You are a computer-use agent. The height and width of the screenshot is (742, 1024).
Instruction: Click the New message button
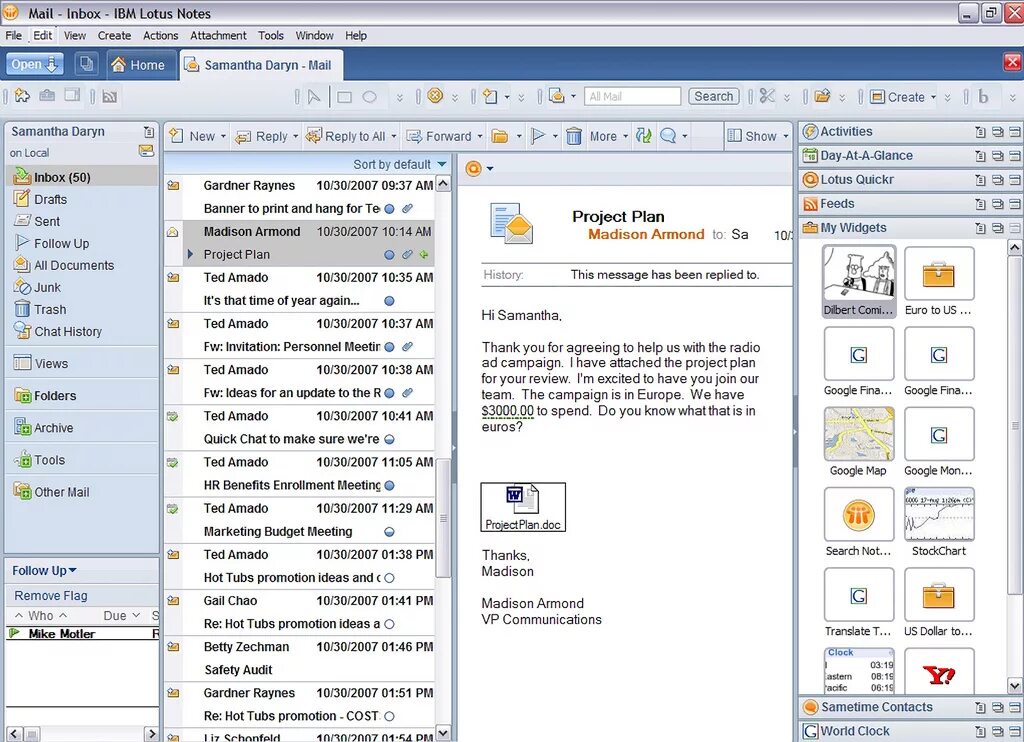192,136
